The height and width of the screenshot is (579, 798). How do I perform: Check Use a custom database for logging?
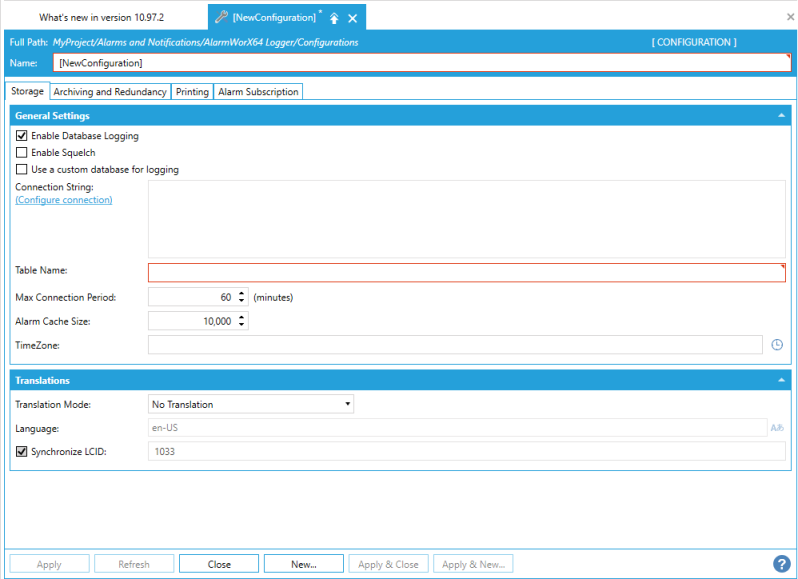pyautogui.click(x=22, y=170)
